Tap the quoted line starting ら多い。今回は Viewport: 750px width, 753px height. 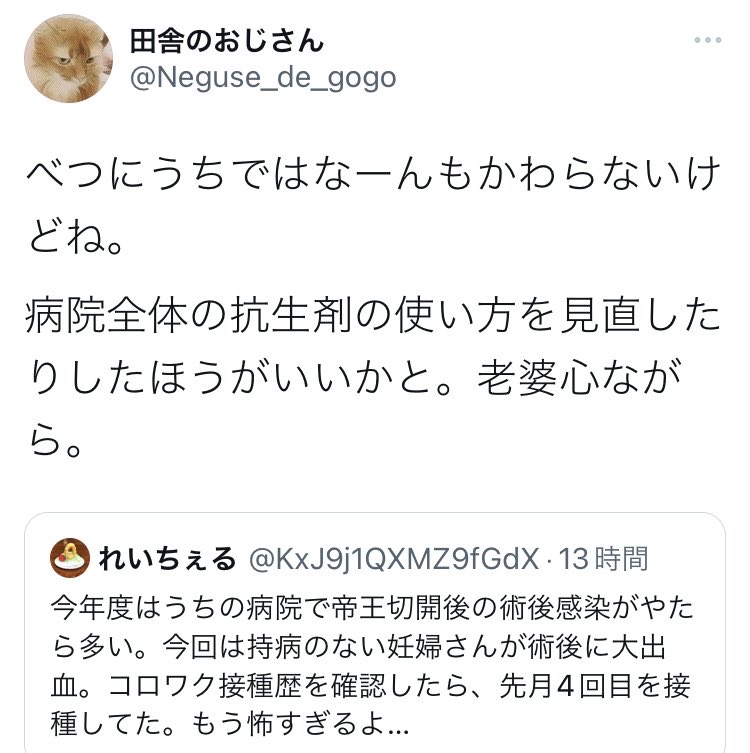pos(359,646)
